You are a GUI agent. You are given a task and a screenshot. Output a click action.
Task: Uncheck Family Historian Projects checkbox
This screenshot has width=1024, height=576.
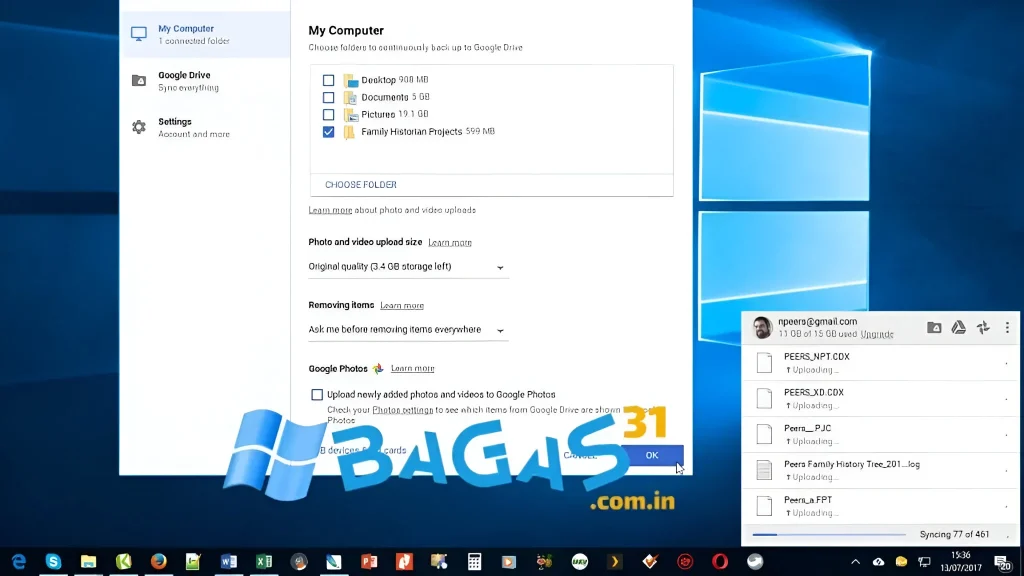click(328, 132)
